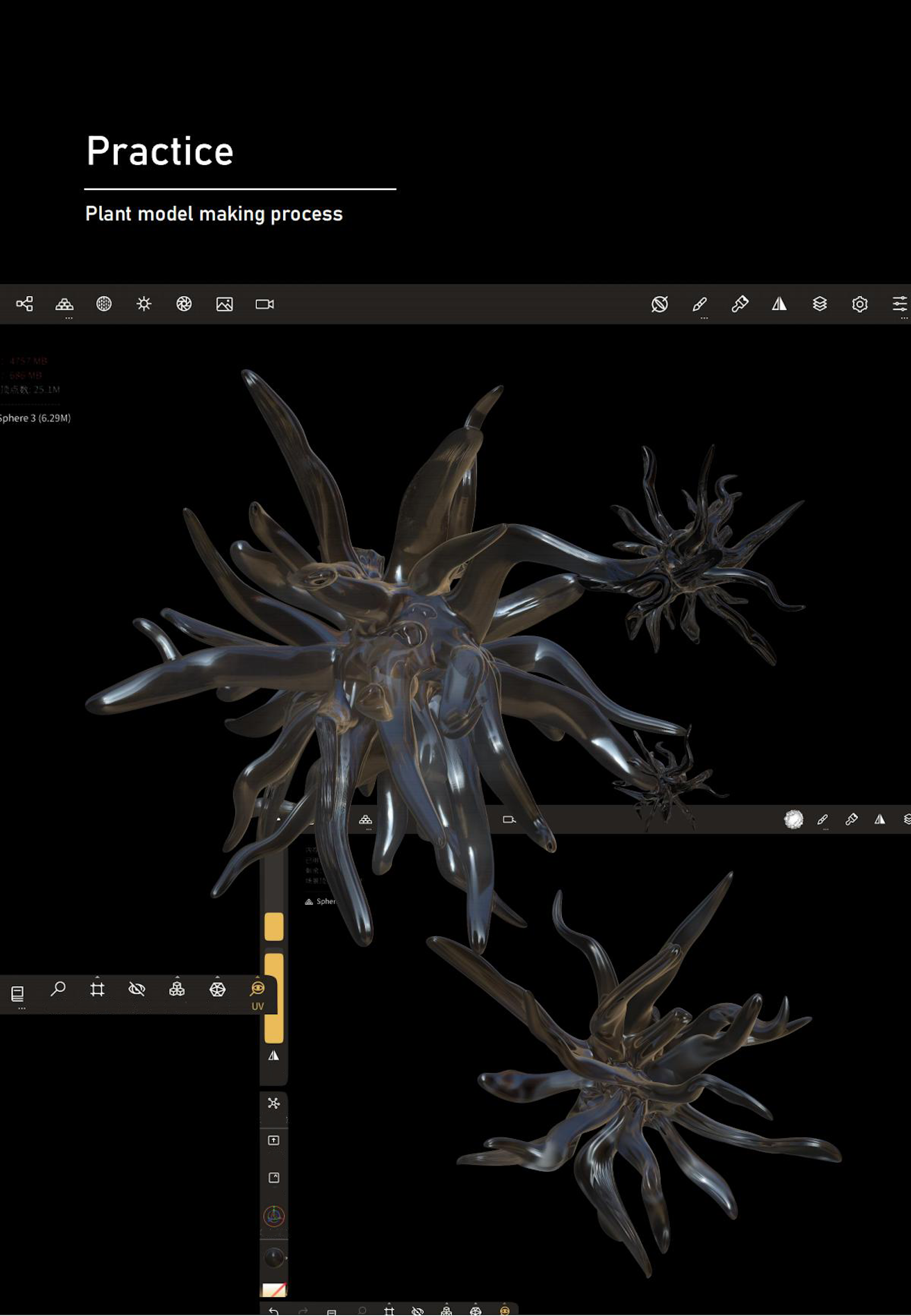Click the Material sphere icon in top toolbar
This screenshot has height=1316, width=911.
104,304
